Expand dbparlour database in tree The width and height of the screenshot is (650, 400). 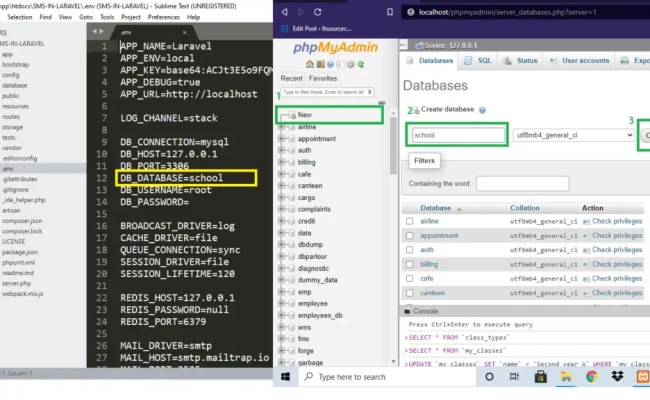point(282,256)
